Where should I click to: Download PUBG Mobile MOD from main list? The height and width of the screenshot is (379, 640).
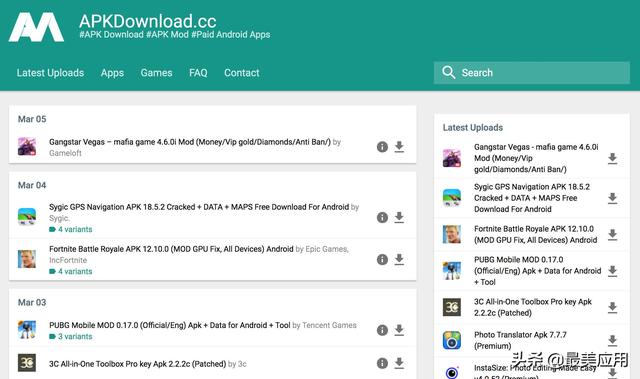coord(399,330)
